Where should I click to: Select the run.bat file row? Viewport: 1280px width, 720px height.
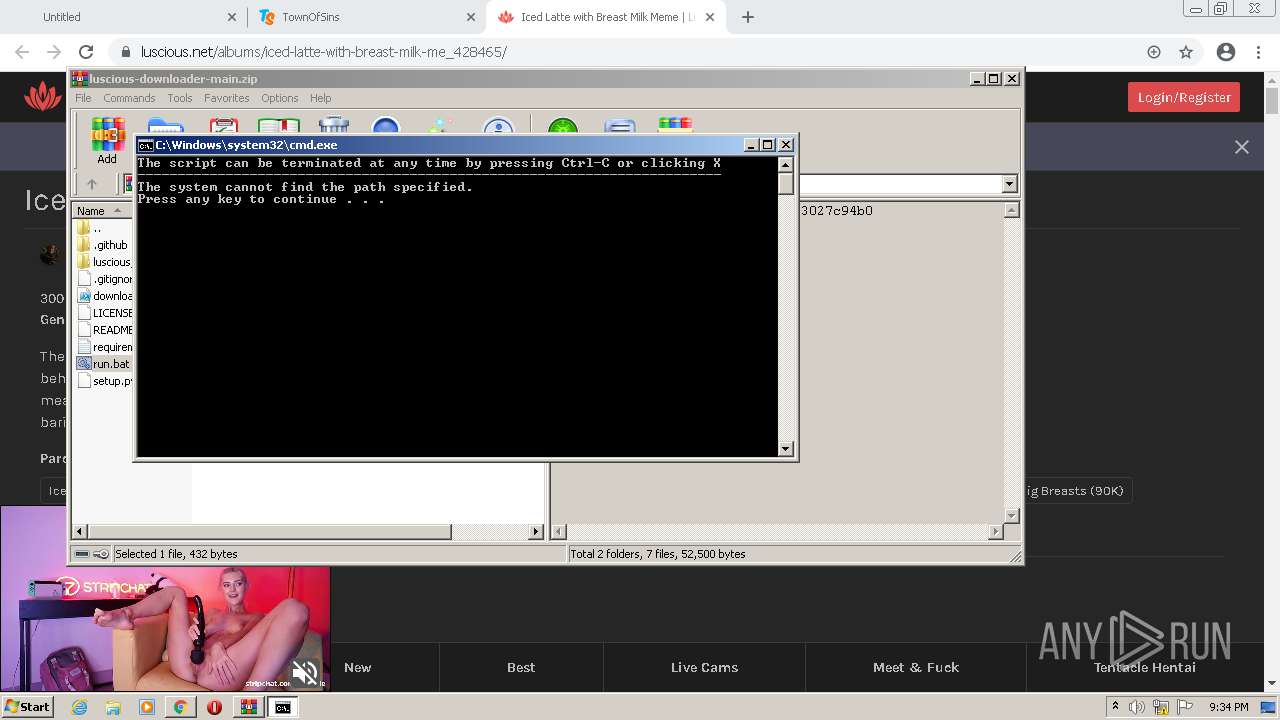pos(104,364)
